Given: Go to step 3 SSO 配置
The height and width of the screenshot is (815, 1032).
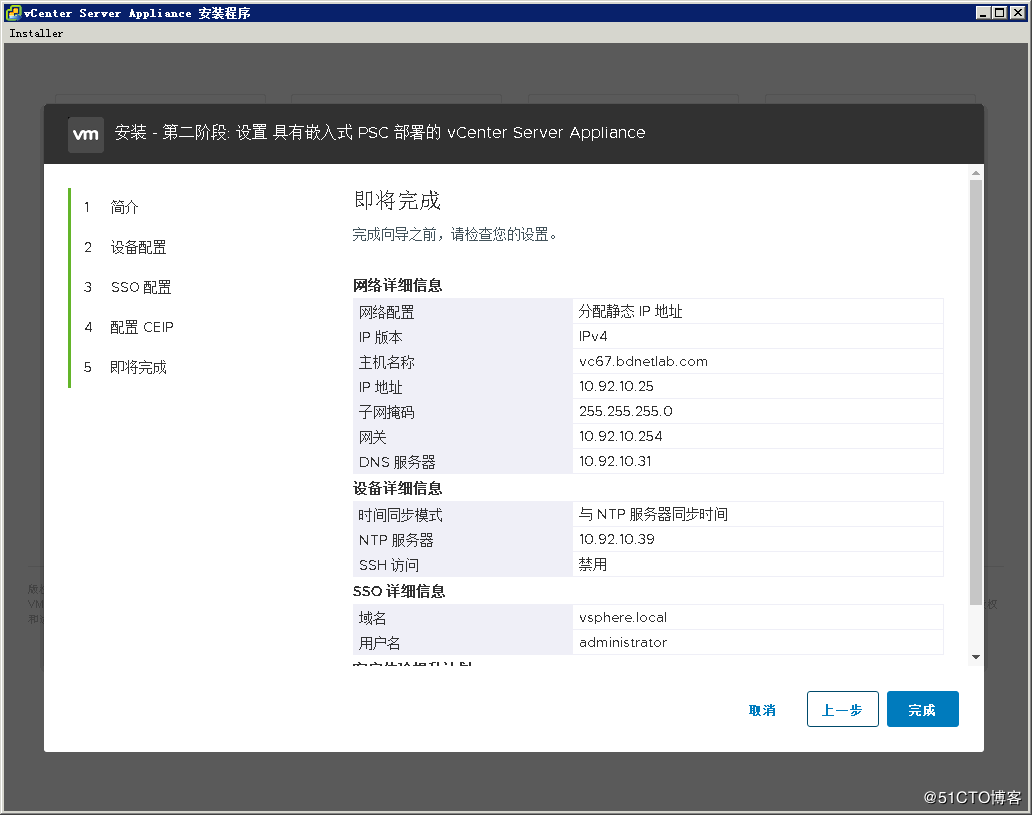Looking at the screenshot, I should click(127, 288).
